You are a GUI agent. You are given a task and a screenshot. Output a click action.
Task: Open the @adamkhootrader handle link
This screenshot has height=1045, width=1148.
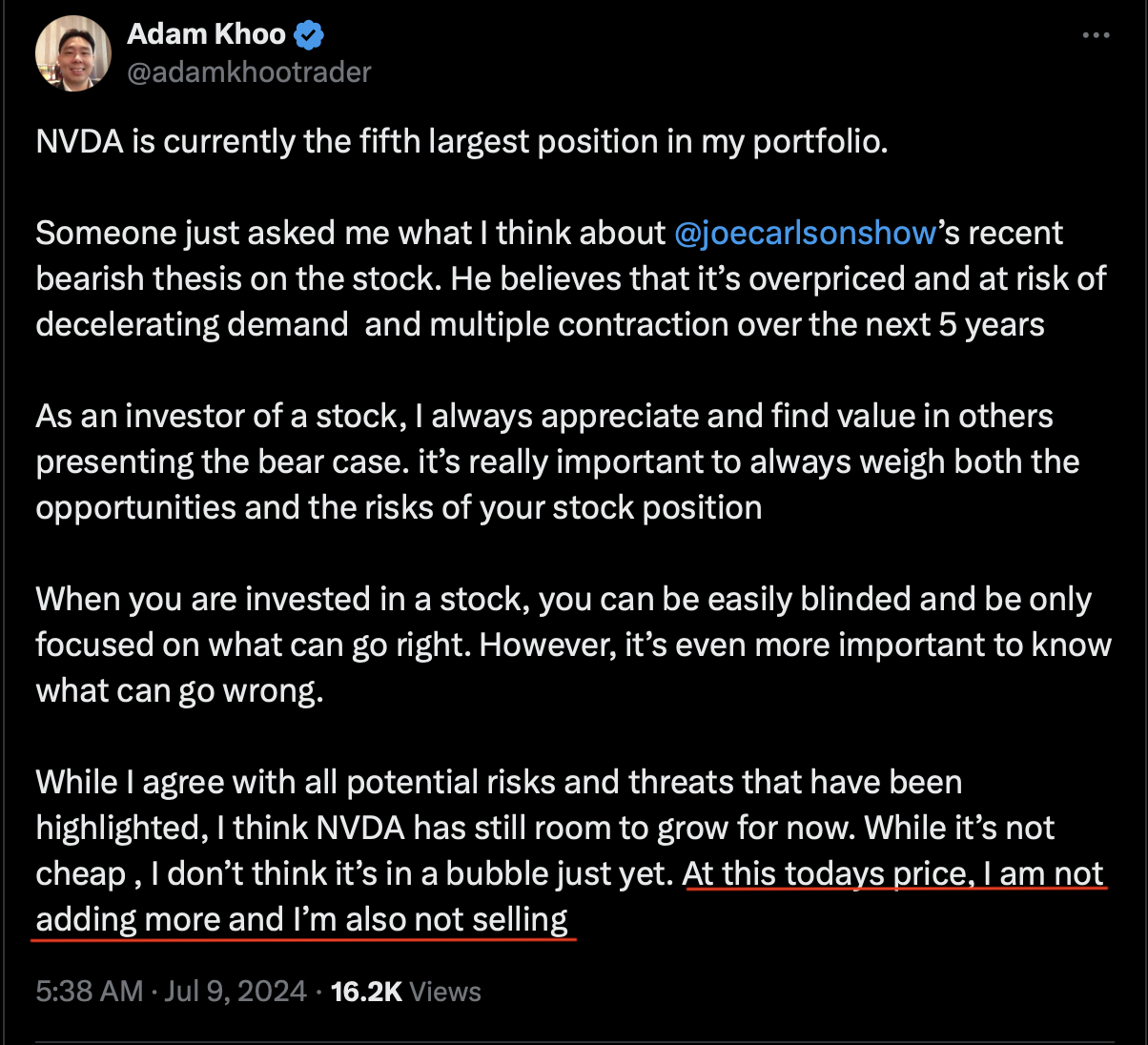pyautogui.click(x=249, y=72)
